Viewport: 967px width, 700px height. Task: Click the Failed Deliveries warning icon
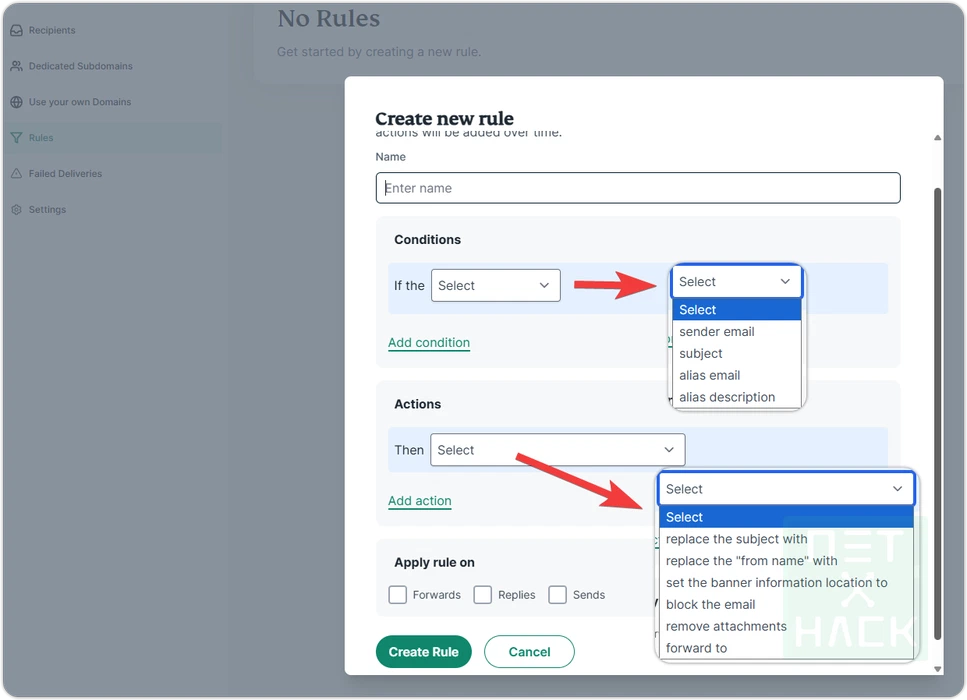(16, 174)
